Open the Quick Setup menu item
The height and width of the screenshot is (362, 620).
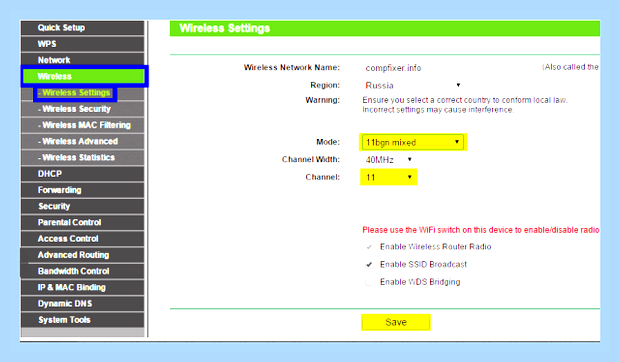tap(83, 28)
